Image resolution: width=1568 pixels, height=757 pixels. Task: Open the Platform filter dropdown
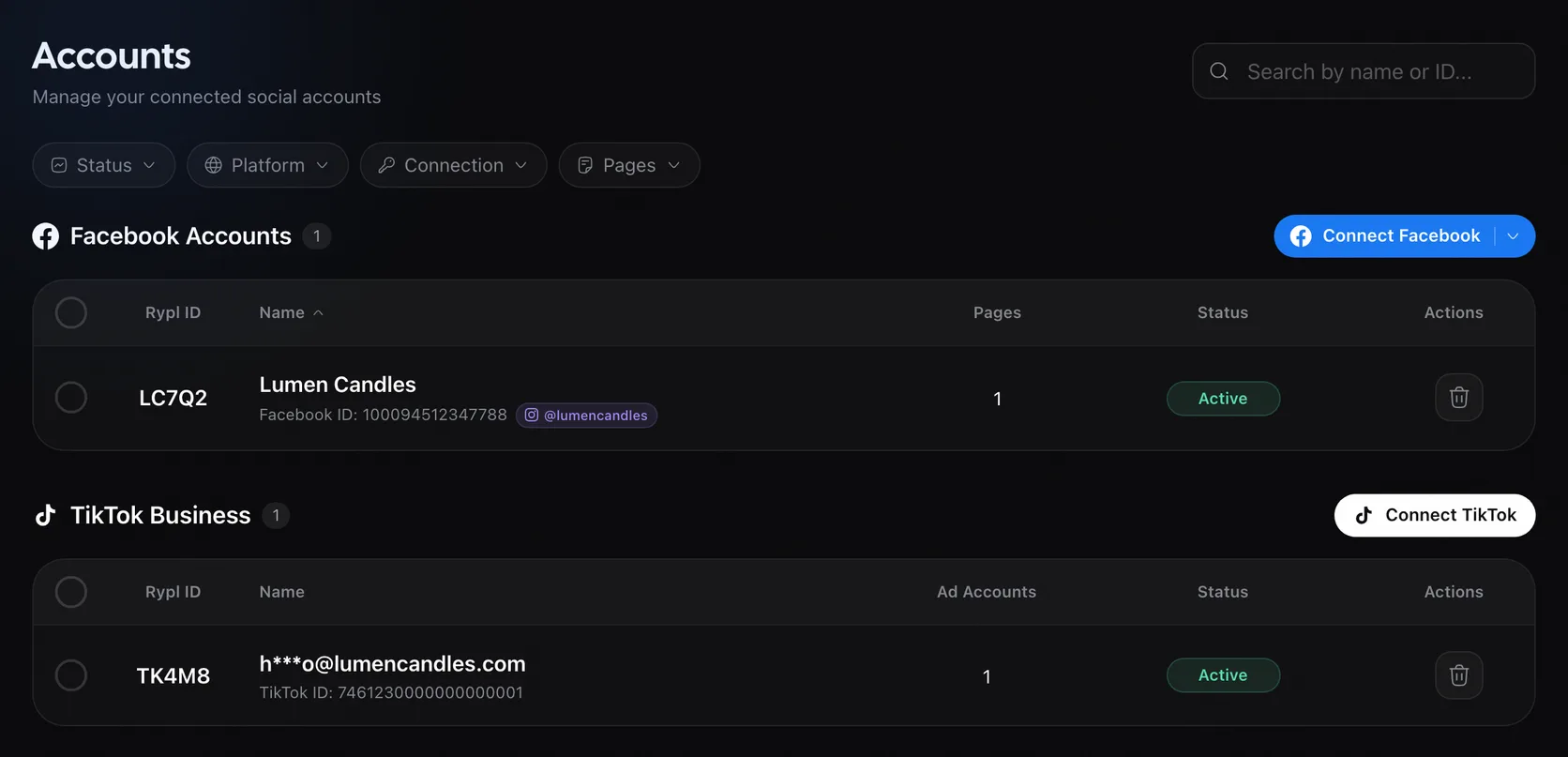coord(267,165)
